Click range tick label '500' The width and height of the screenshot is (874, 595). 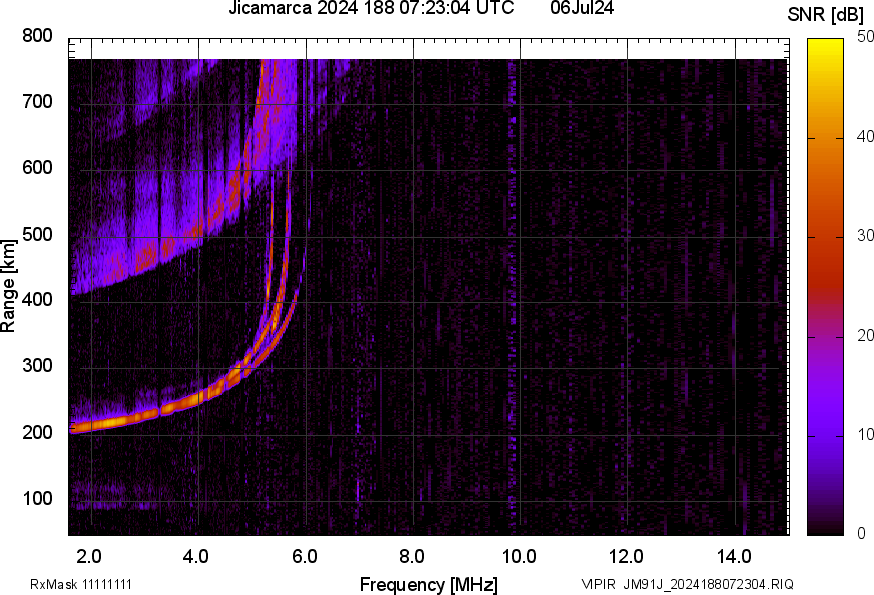[x=37, y=234]
